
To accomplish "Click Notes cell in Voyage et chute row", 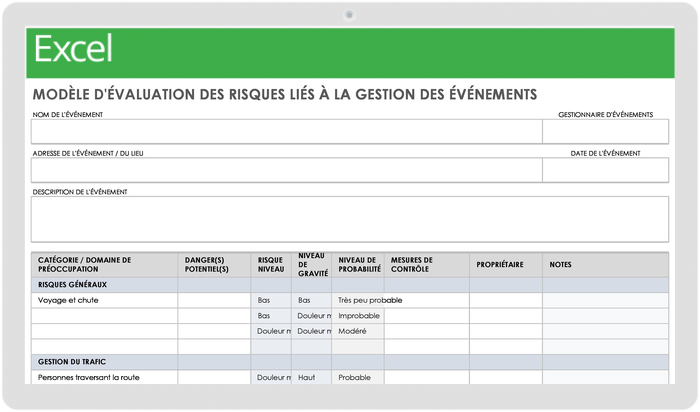I will [x=605, y=300].
